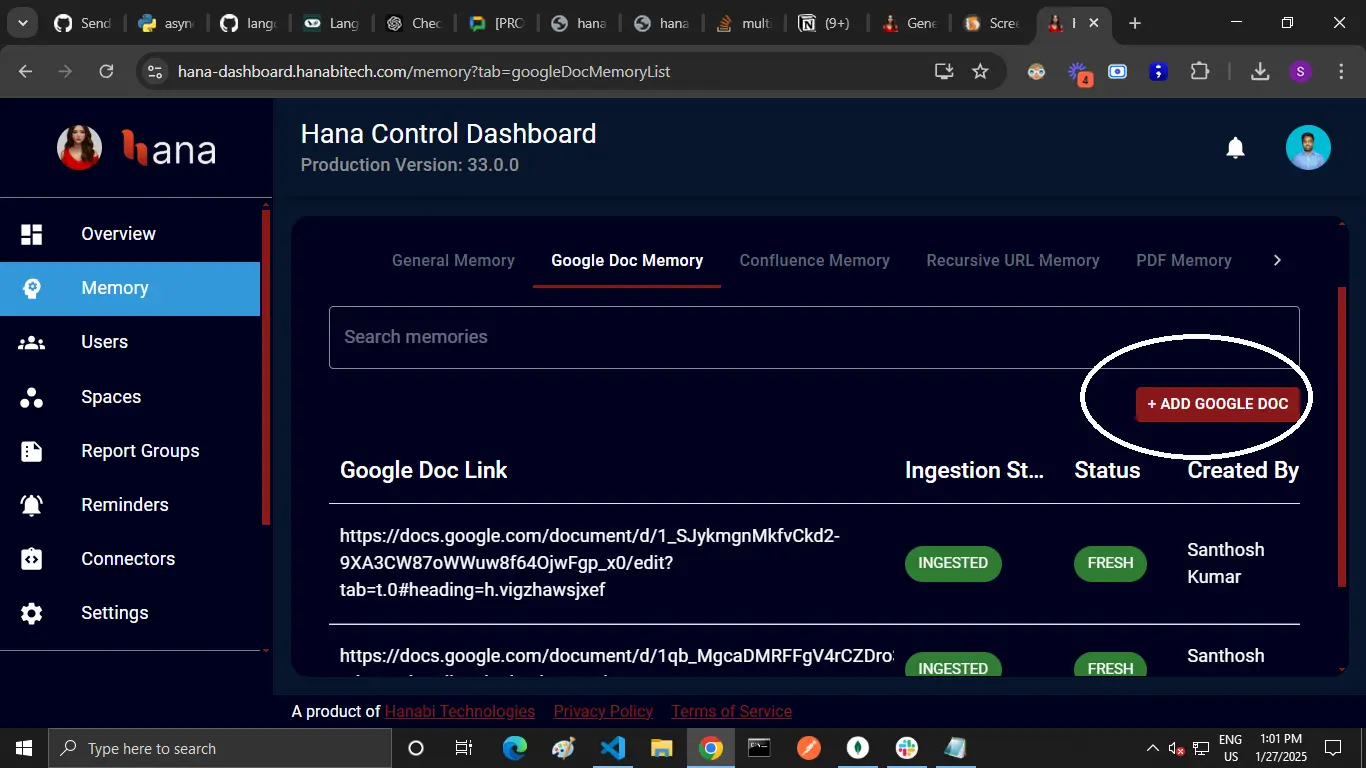Click the Windows taskbar search box
Viewport: 1366px width, 768px height.
click(x=220, y=748)
